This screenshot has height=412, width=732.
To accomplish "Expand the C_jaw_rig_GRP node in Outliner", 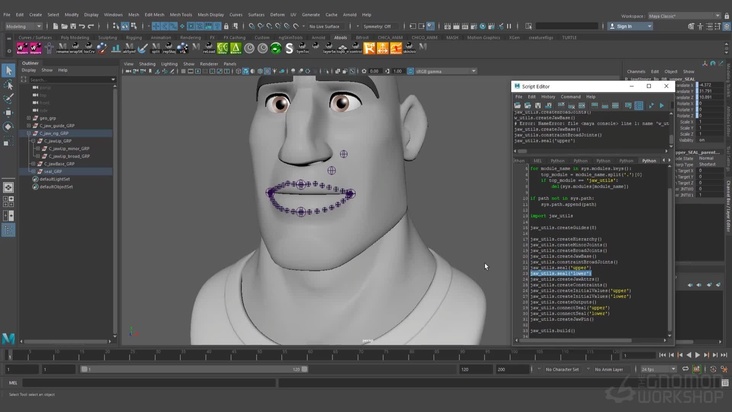I will click(x=30, y=133).
